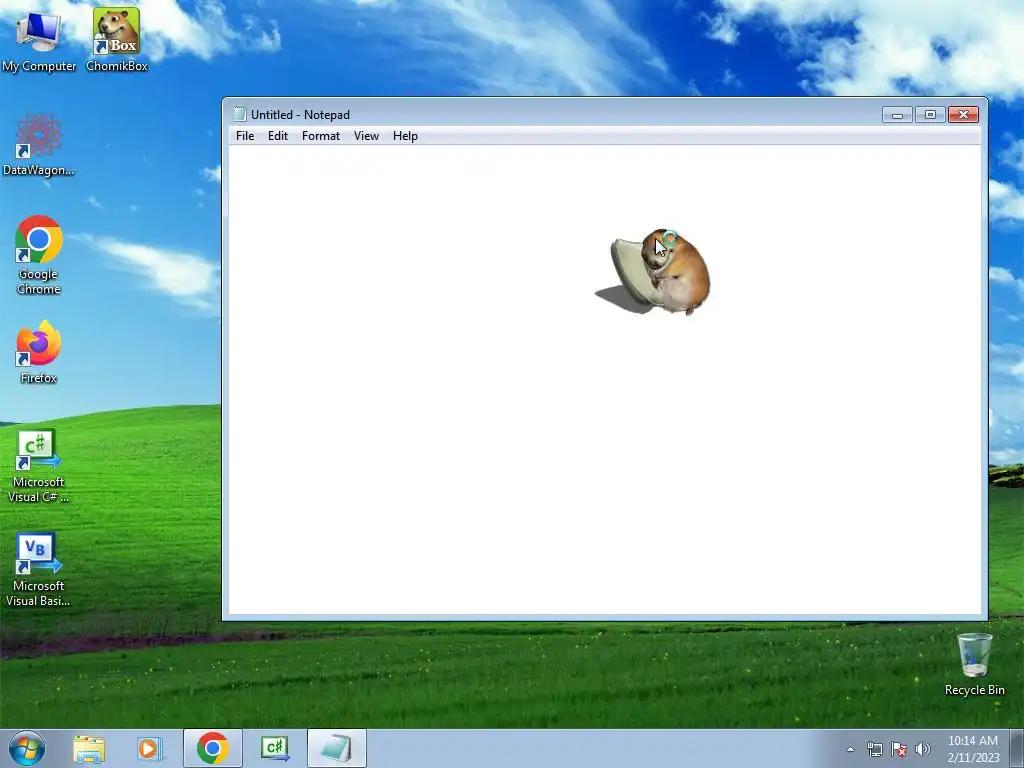
Task: Open the Windows Start menu orb
Action: [x=27, y=748]
